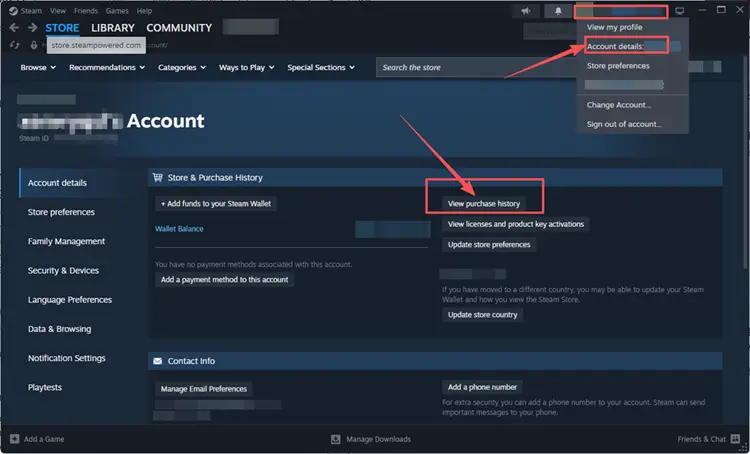Click Manage Email Preferences button

[x=204, y=389]
